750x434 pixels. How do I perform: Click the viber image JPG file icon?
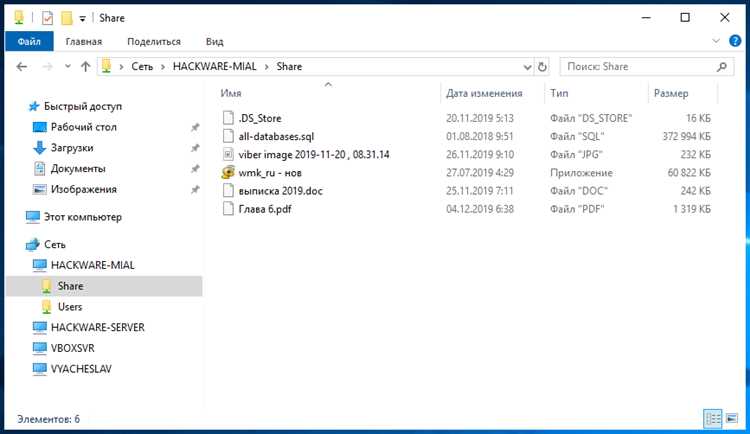228,154
